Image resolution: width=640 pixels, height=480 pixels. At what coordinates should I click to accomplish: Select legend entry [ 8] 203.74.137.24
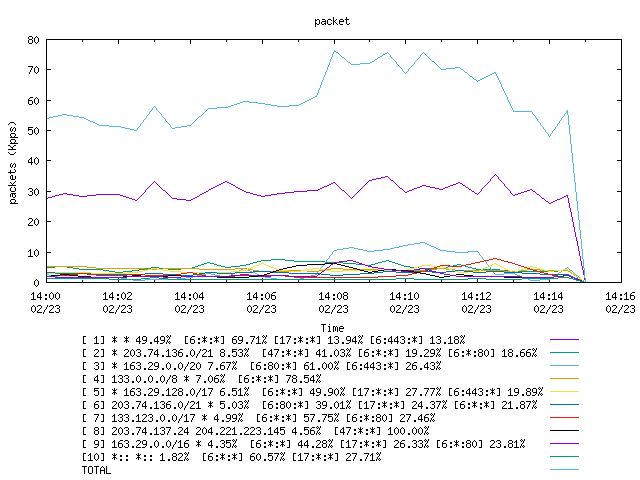(256, 431)
